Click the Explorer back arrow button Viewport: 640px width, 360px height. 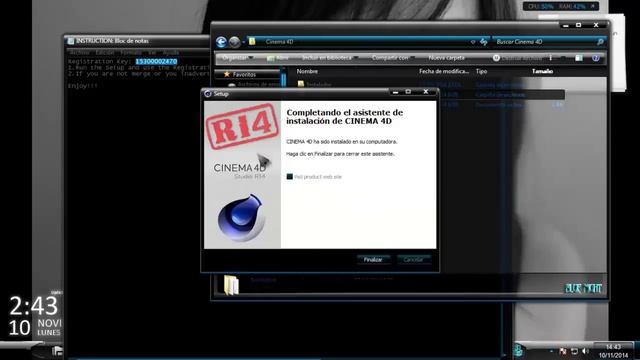click(x=221, y=42)
